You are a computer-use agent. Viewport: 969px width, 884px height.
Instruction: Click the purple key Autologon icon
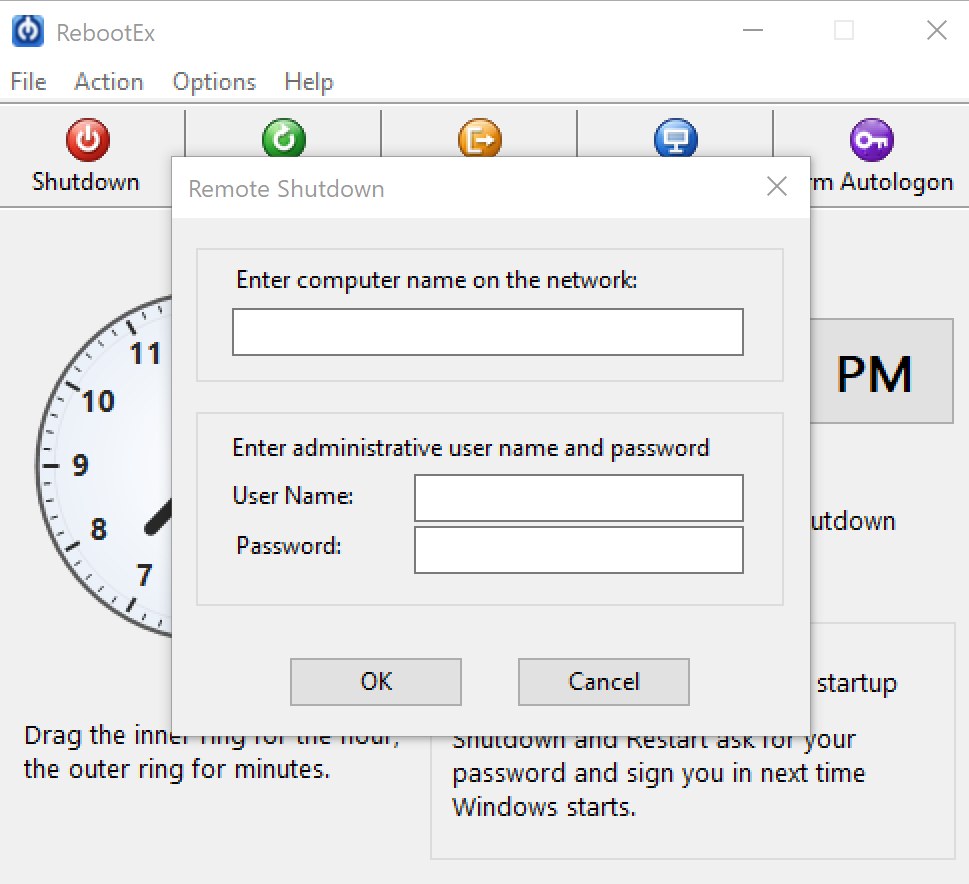click(x=871, y=140)
